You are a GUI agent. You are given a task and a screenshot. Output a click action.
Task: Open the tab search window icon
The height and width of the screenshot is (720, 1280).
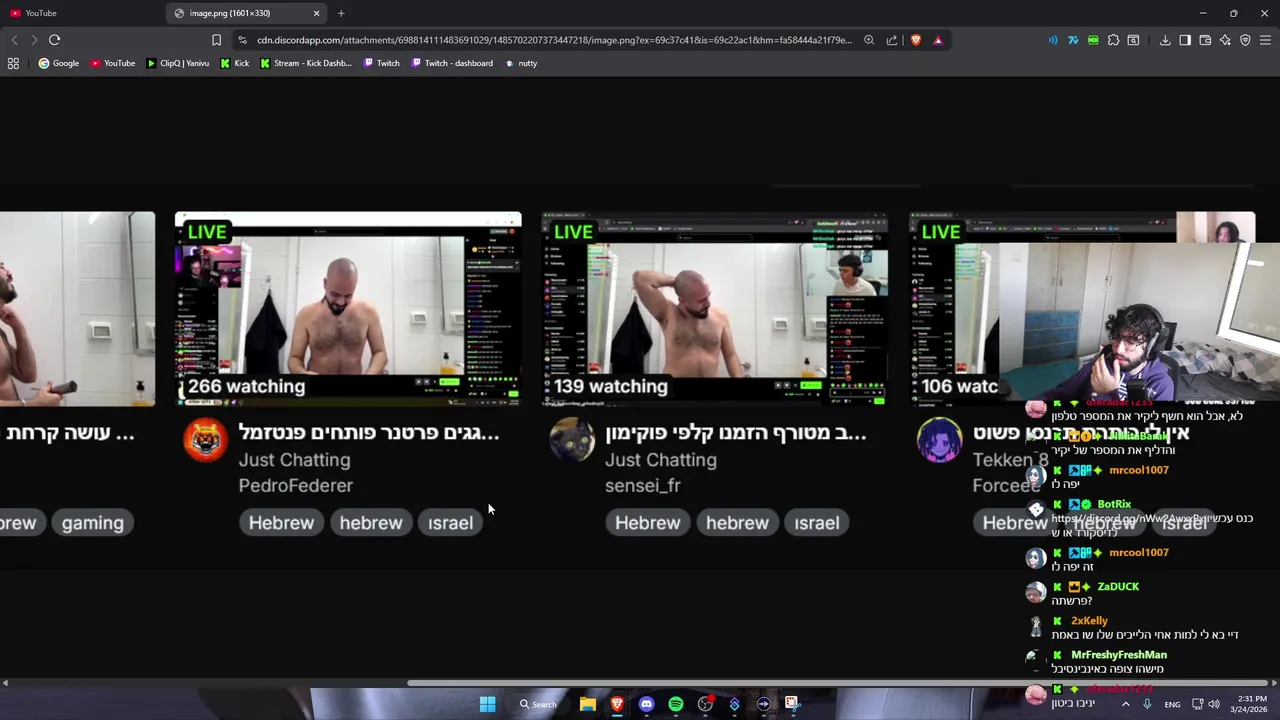(1133, 40)
